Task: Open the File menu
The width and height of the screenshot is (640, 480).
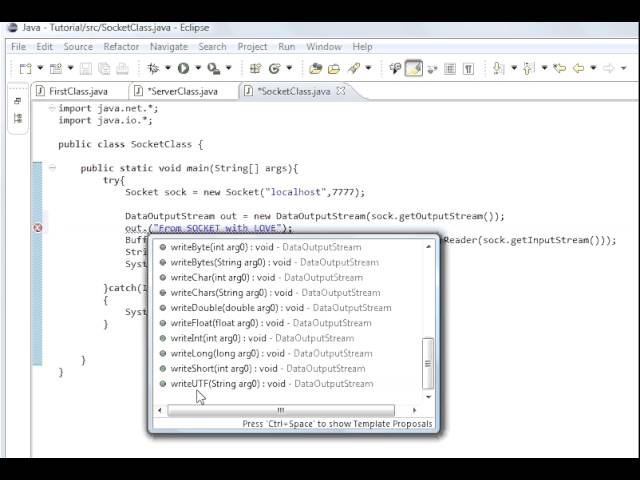Action: point(18,47)
